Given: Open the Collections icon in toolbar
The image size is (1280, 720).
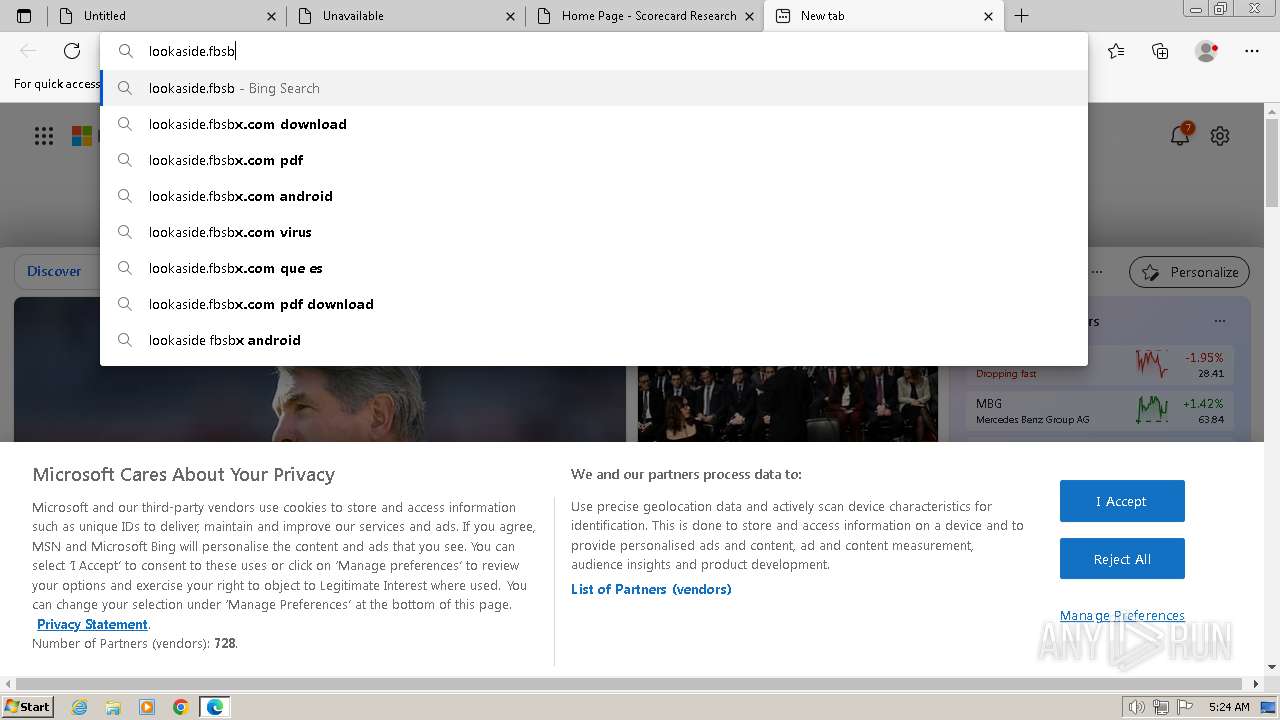Looking at the screenshot, I should pos(1160,51).
